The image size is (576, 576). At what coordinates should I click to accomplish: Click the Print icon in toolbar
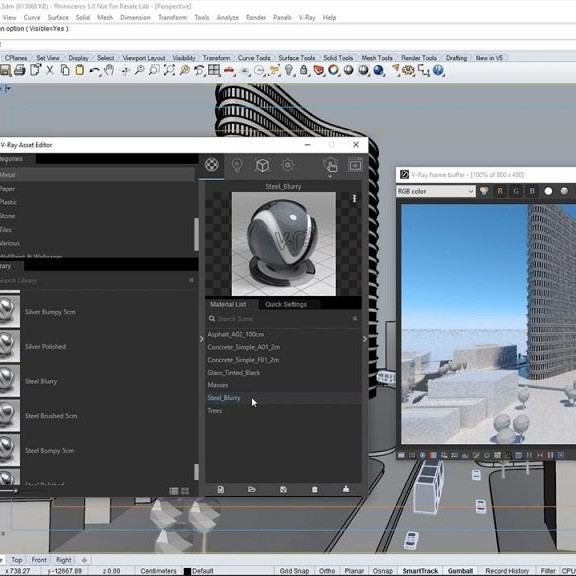pos(19,70)
